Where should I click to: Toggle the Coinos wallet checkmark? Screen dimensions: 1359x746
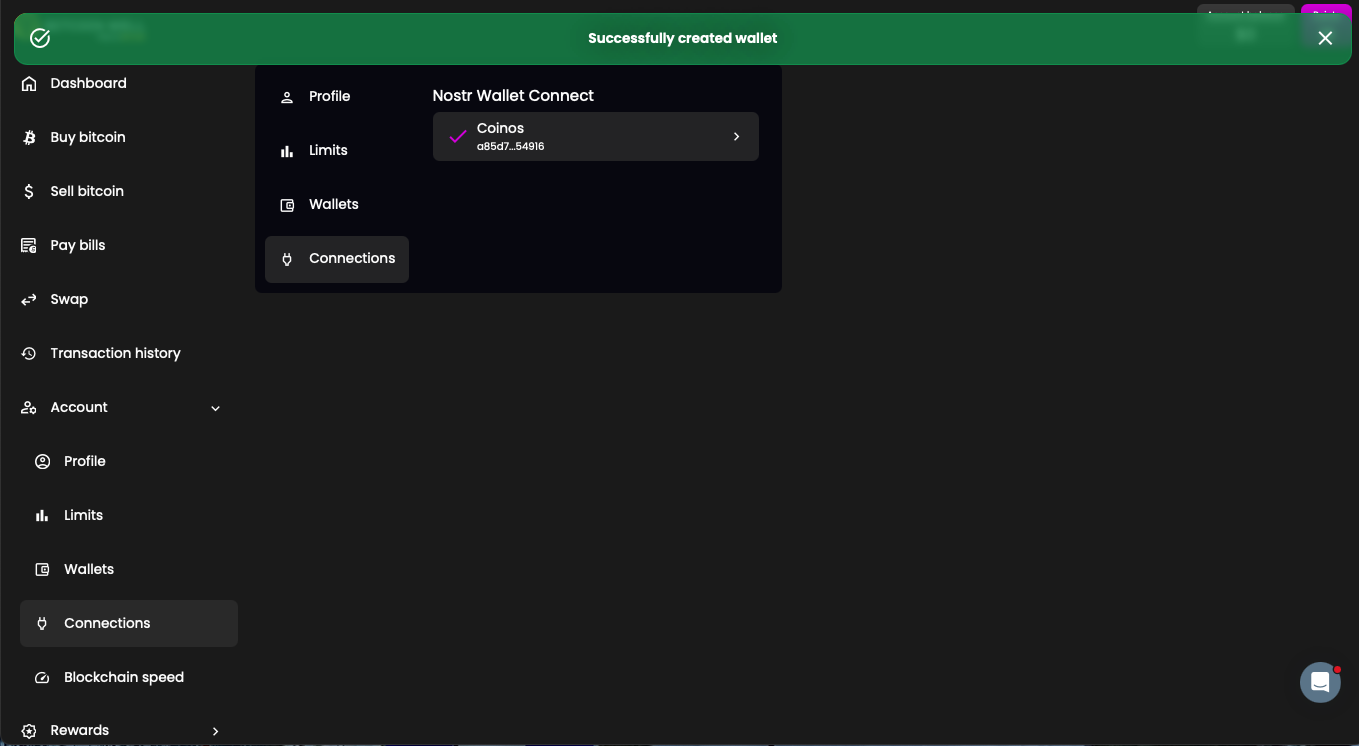pos(458,136)
